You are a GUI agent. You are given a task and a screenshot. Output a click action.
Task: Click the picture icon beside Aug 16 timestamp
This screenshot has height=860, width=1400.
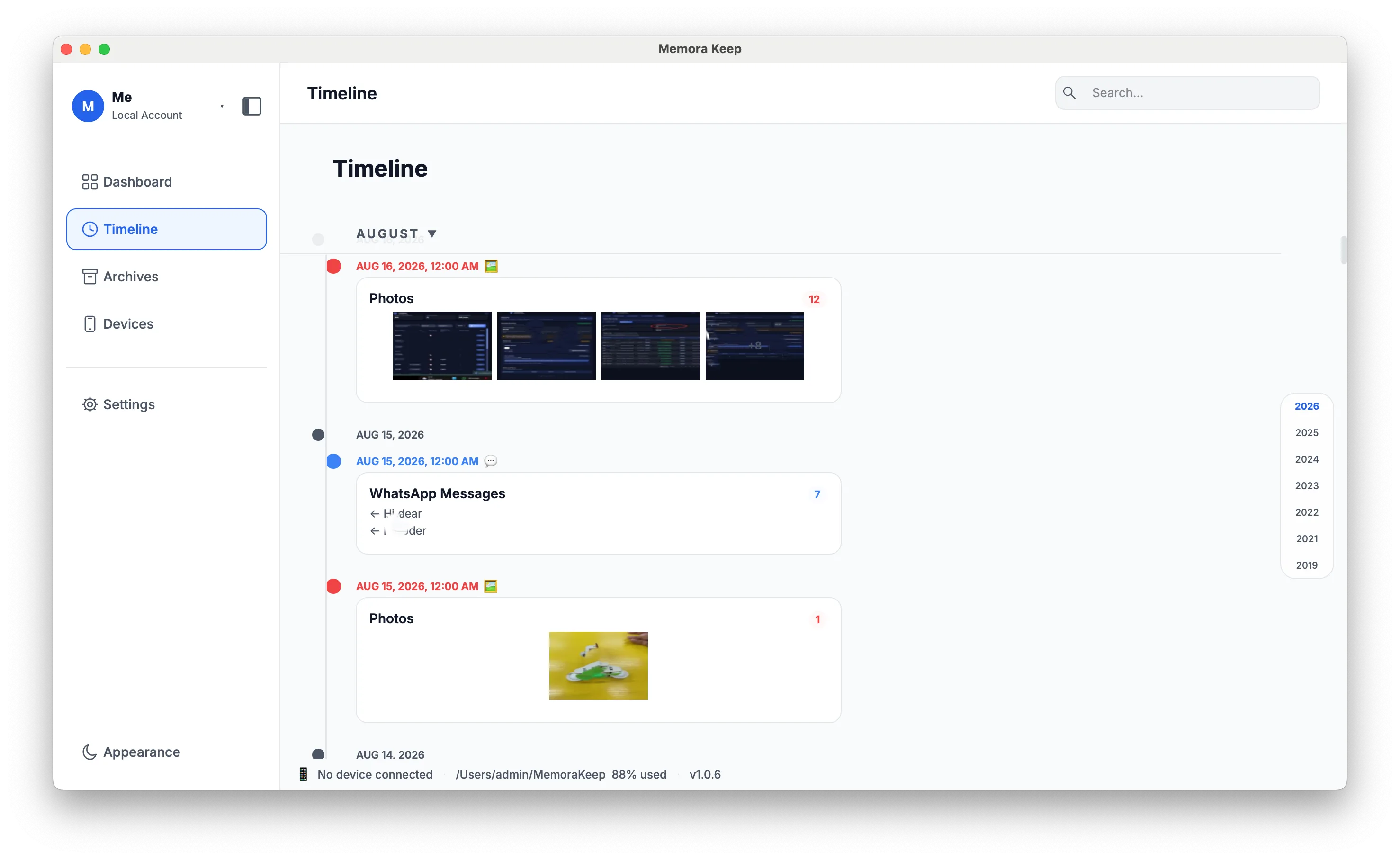pyautogui.click(x=491, y=266)
